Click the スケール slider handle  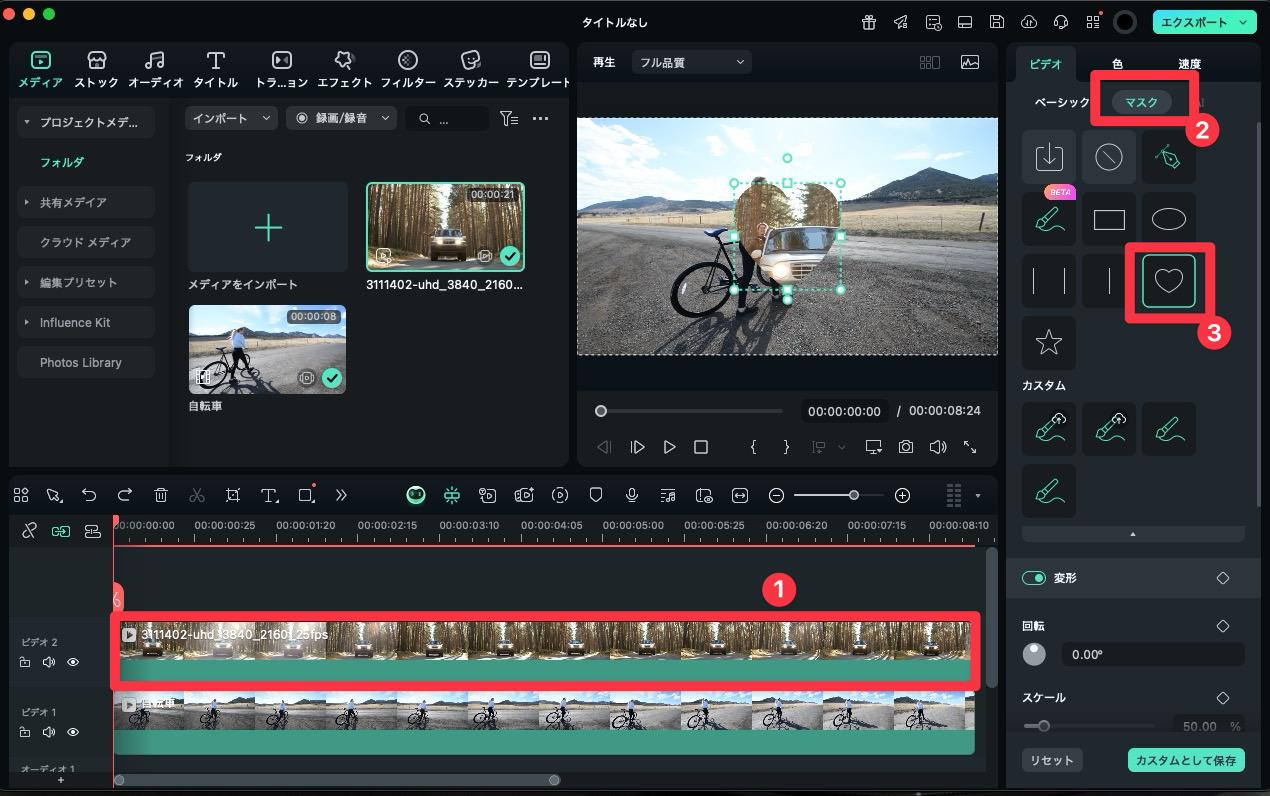pos(1044,726)
